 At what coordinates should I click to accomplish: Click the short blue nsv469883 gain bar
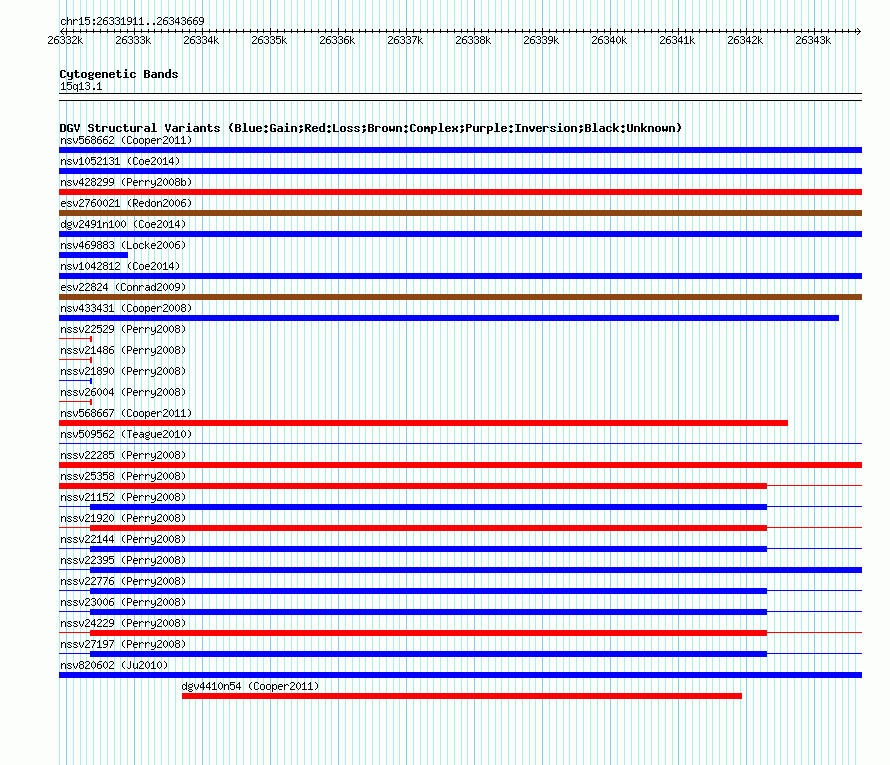click(94, 255)
